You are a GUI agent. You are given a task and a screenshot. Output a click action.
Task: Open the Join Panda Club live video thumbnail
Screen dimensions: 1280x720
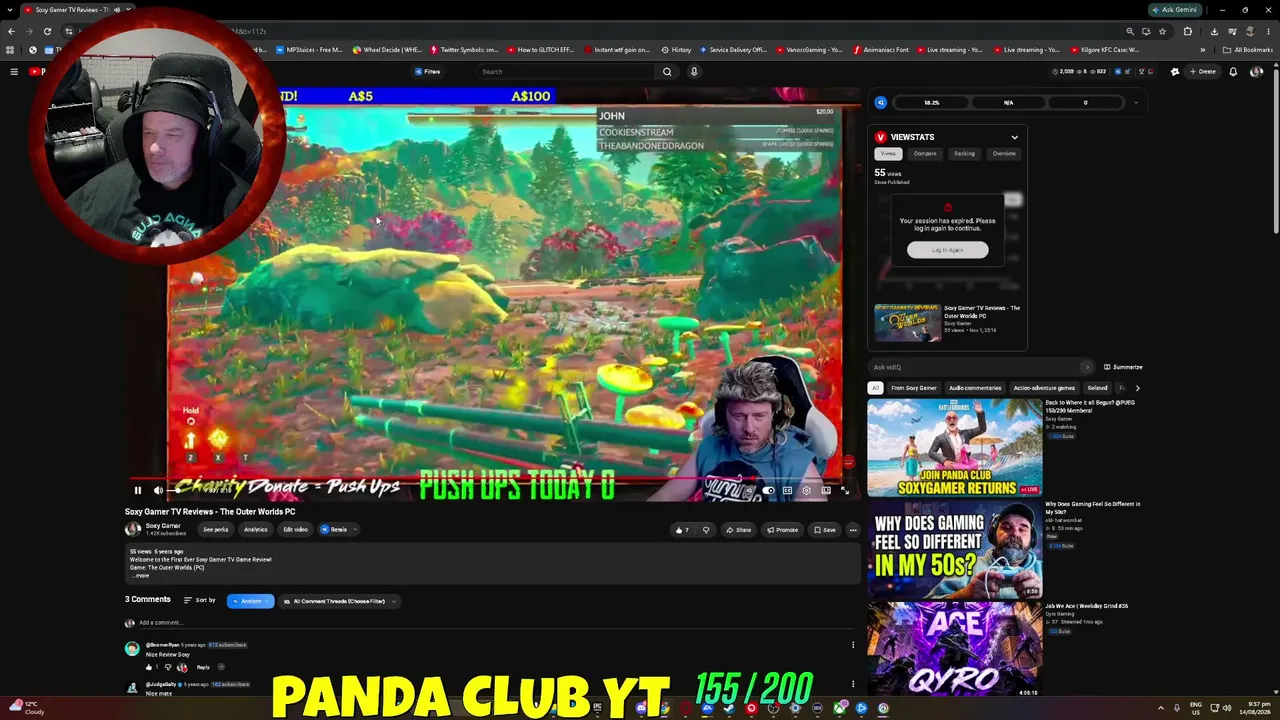coord(955,447)
